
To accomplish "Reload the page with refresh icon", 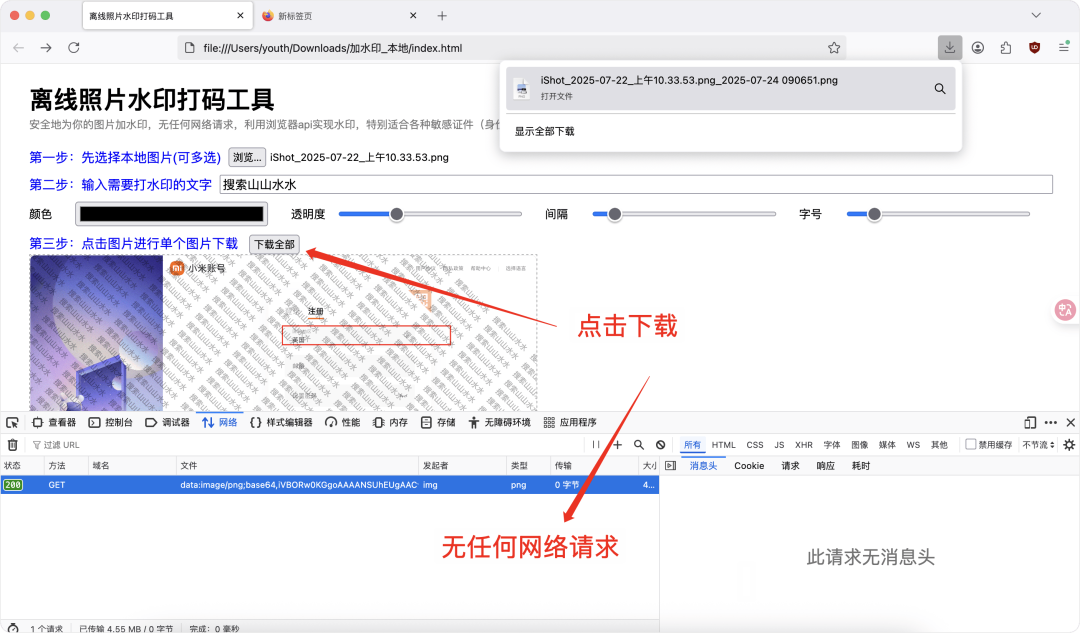I will coord(73,47).
